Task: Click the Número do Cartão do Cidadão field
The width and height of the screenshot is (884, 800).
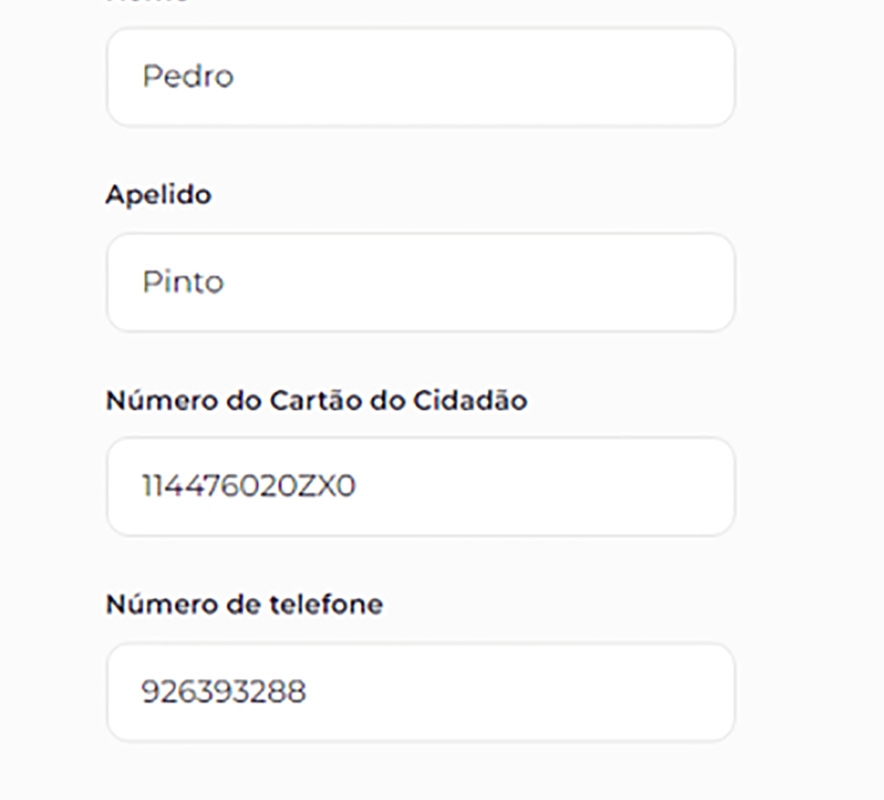Action: (420, 487)
